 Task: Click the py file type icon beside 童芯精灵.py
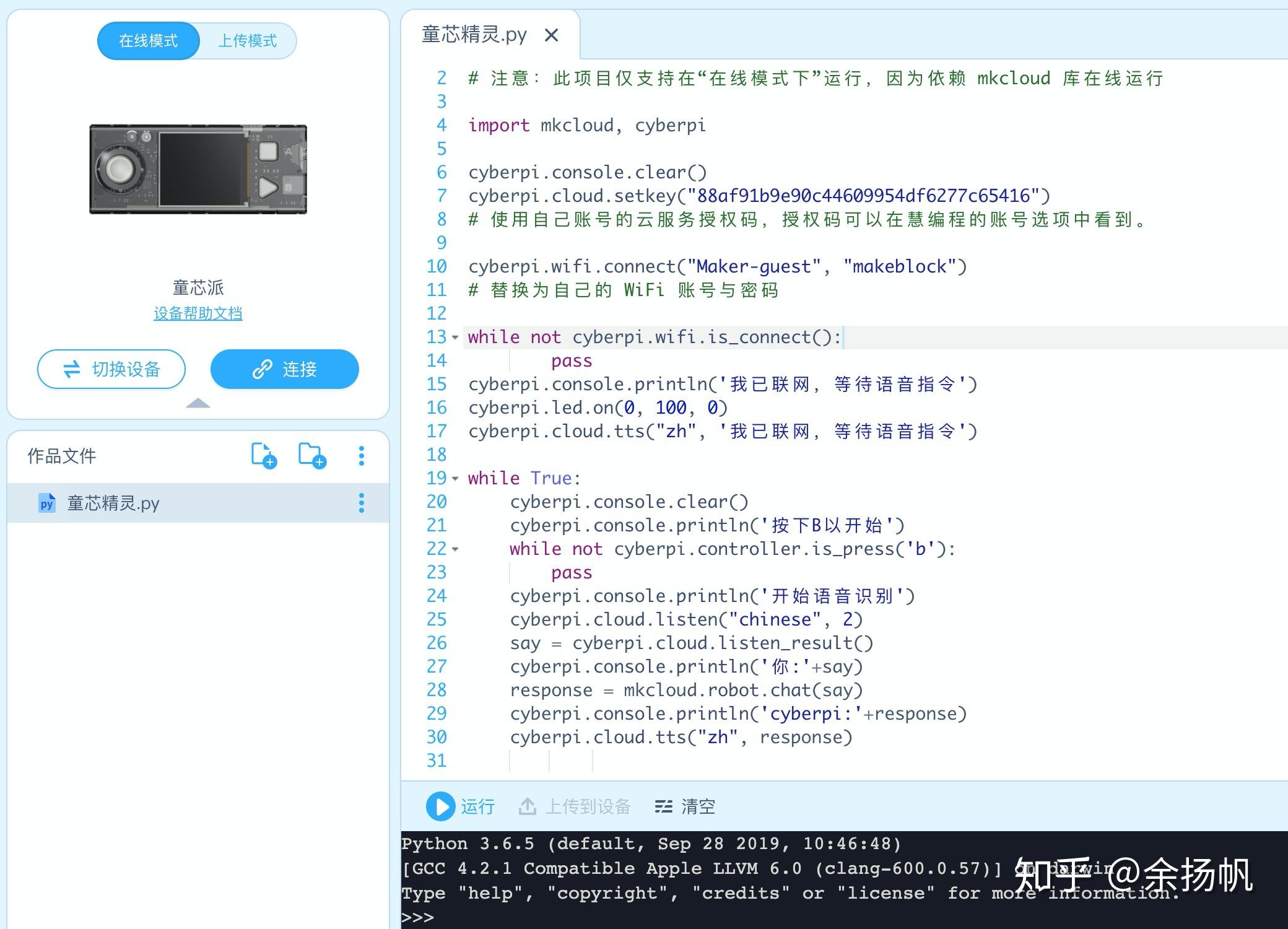point(46,503)
